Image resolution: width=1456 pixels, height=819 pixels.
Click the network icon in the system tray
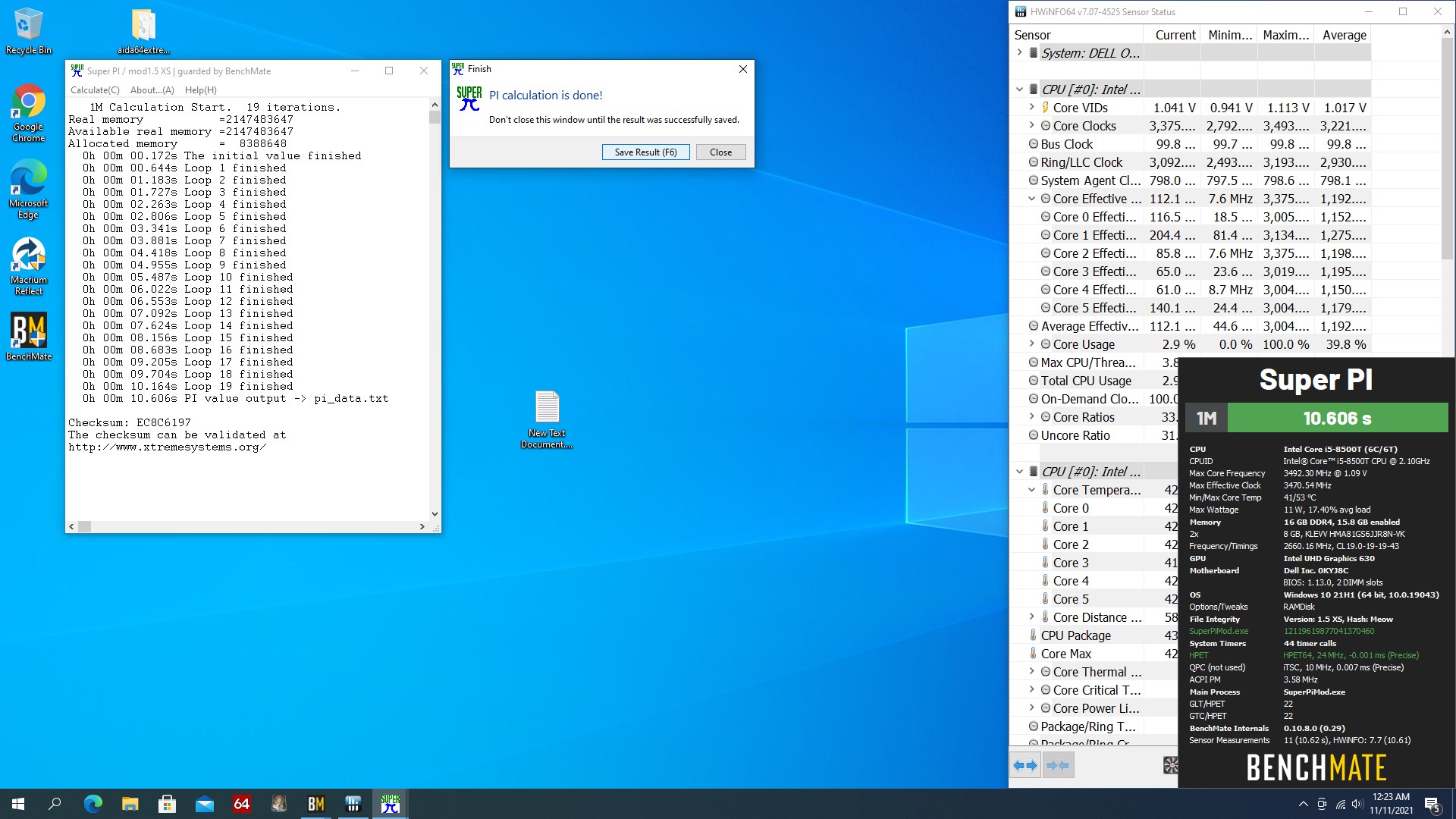click(x=1340, y=804)
